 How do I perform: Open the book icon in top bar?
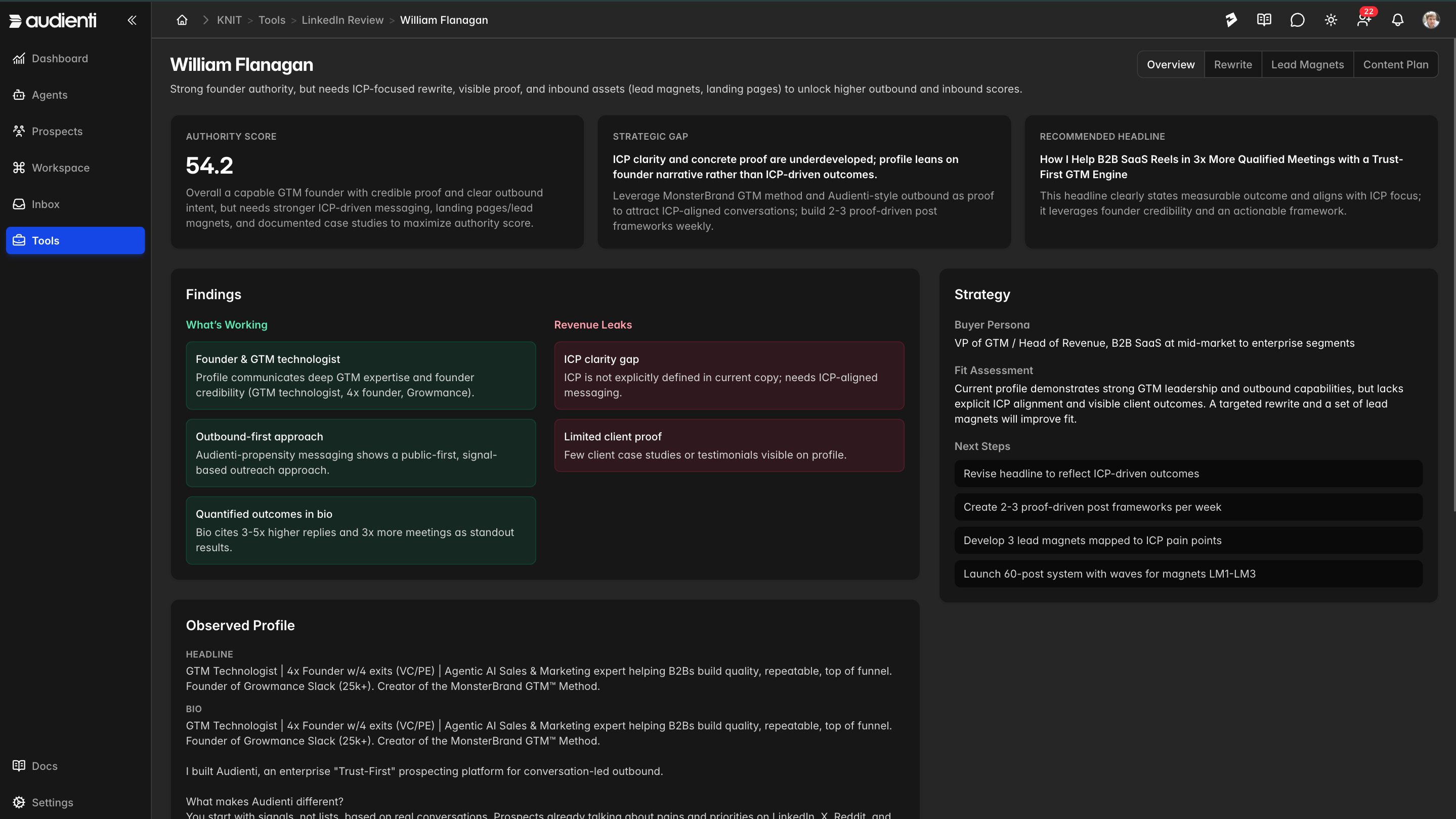click(x=1264, y=20)
